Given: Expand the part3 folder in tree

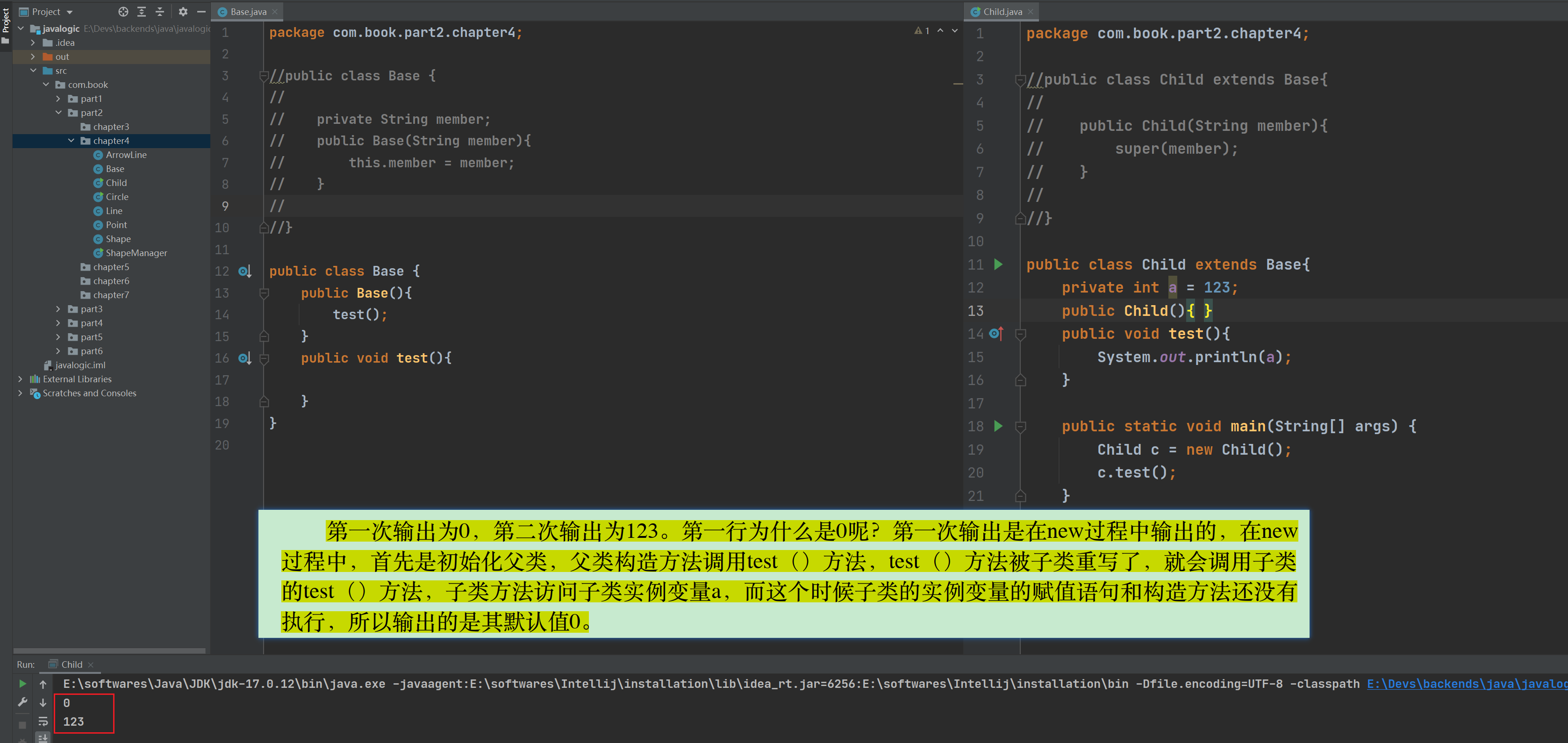Looking at the screenshot, I should coord(58,309).
